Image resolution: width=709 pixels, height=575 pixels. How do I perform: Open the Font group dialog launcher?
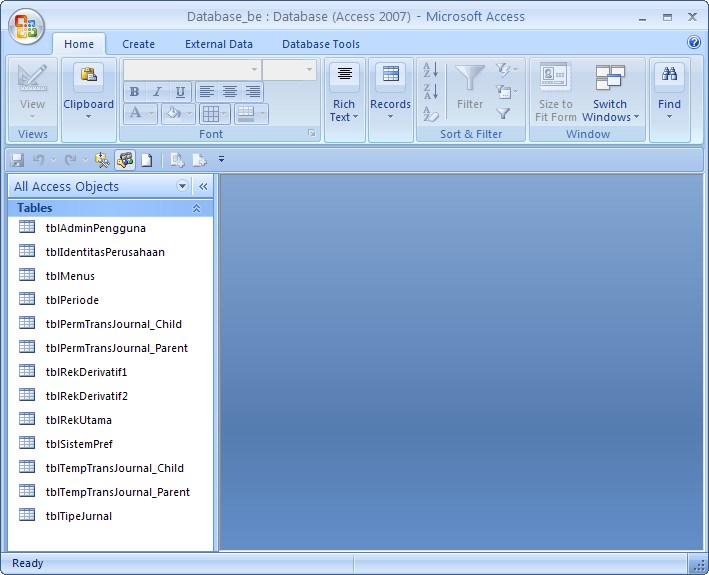(x=312, y=133)
